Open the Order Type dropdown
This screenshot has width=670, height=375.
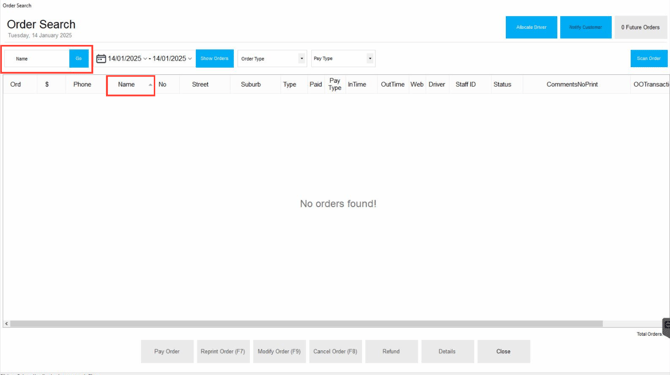click(x=272, y=59)
